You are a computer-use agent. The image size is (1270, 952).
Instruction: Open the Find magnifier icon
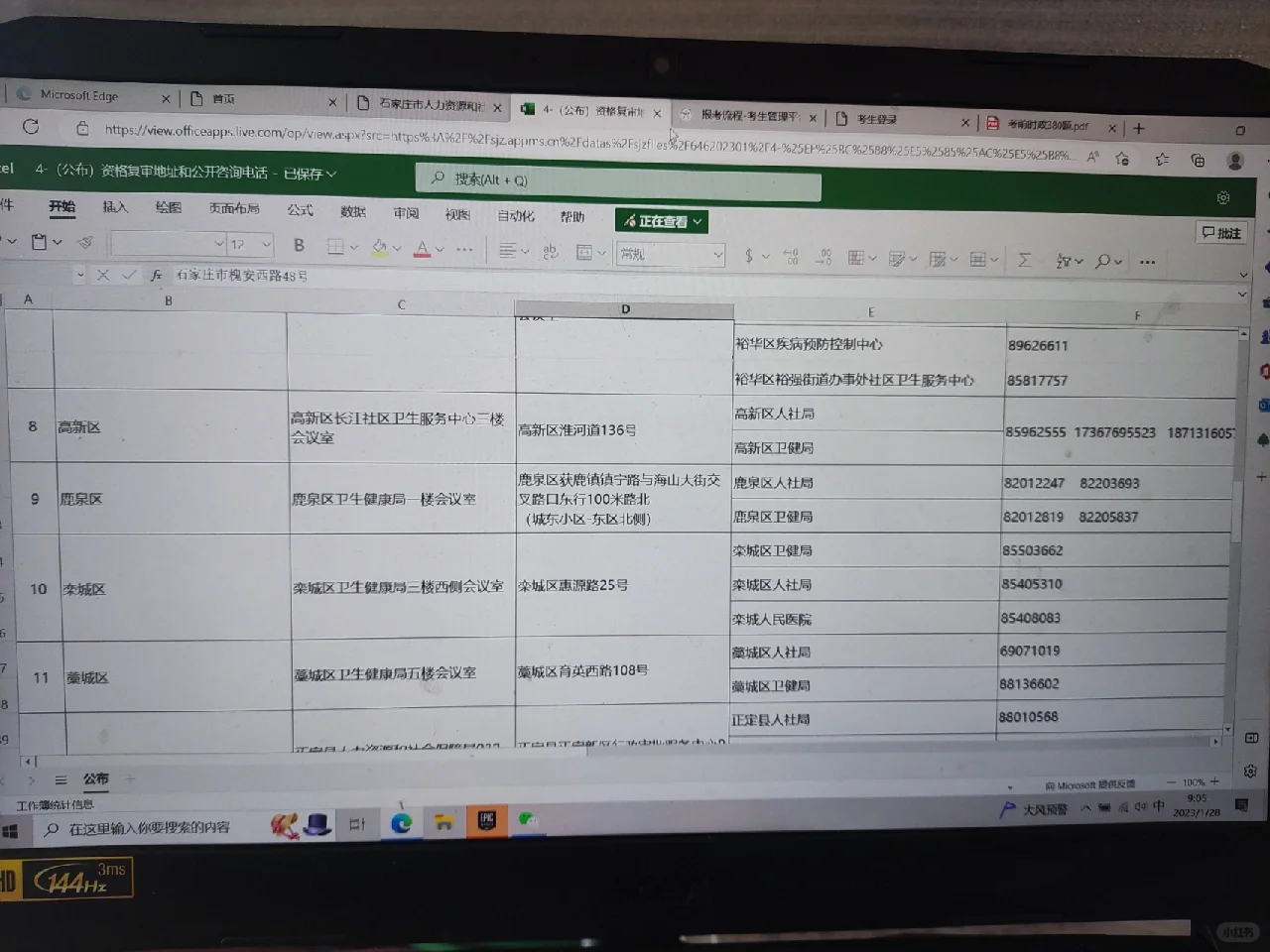click(x=1103, y=260)
